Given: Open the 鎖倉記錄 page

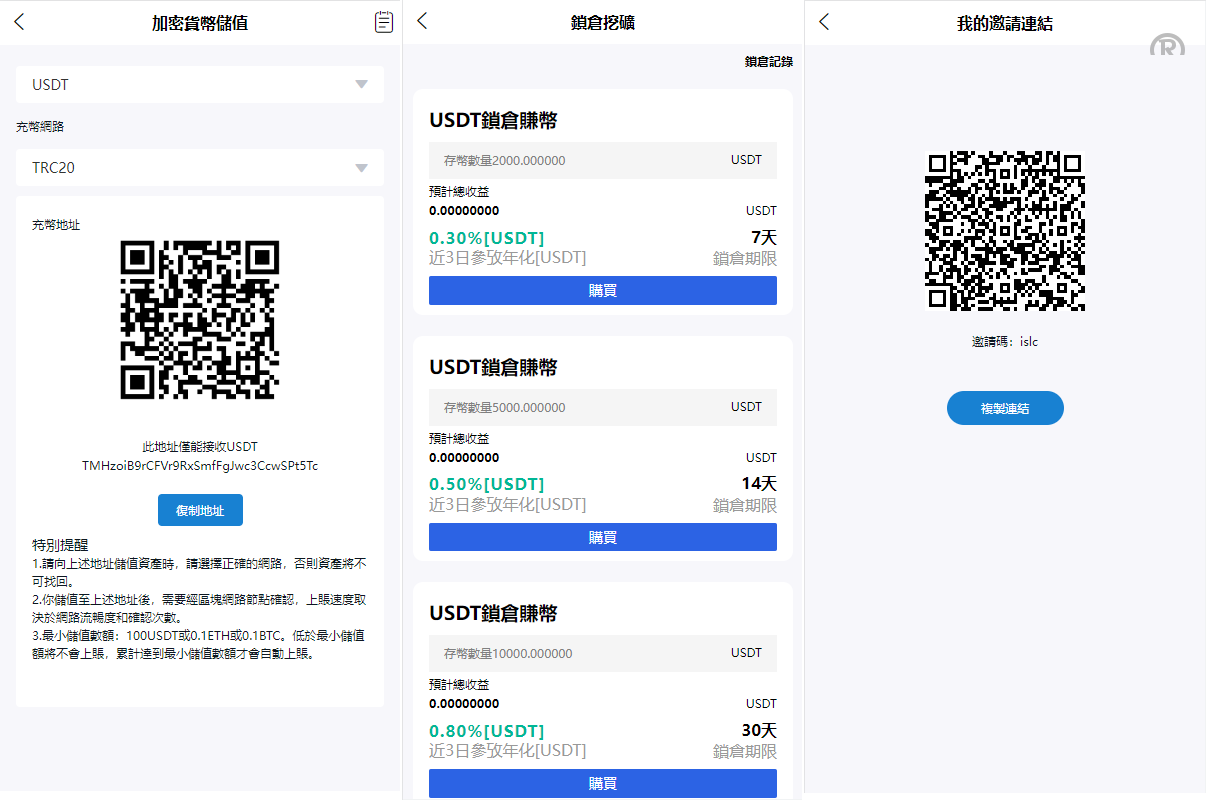Looking at the screenshot, I should pyautogui.click(x=766, y=61).
